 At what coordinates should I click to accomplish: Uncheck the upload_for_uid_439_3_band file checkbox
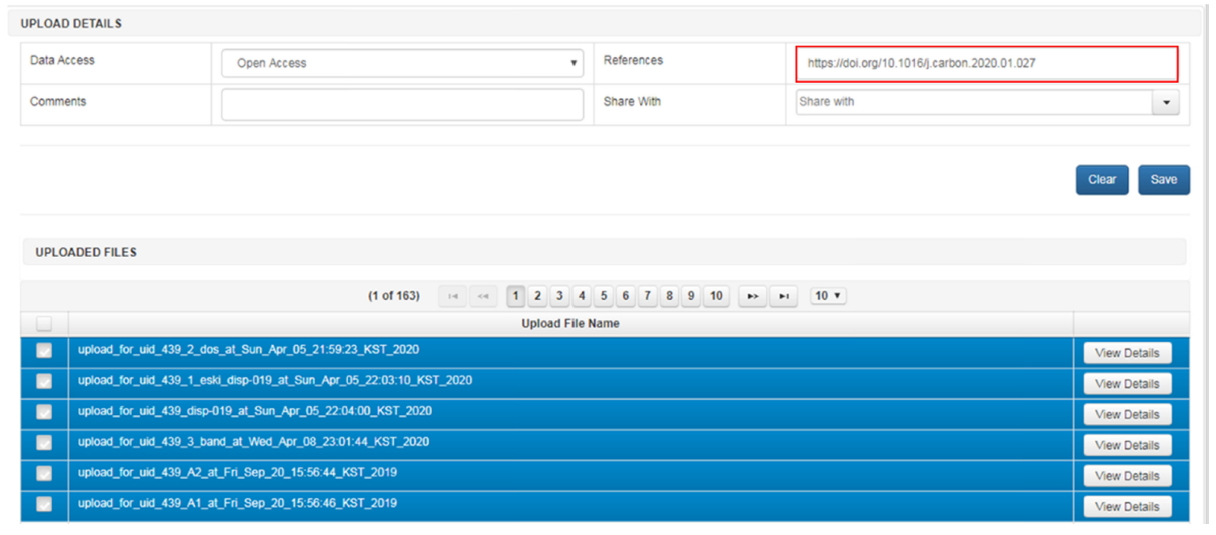44,443
